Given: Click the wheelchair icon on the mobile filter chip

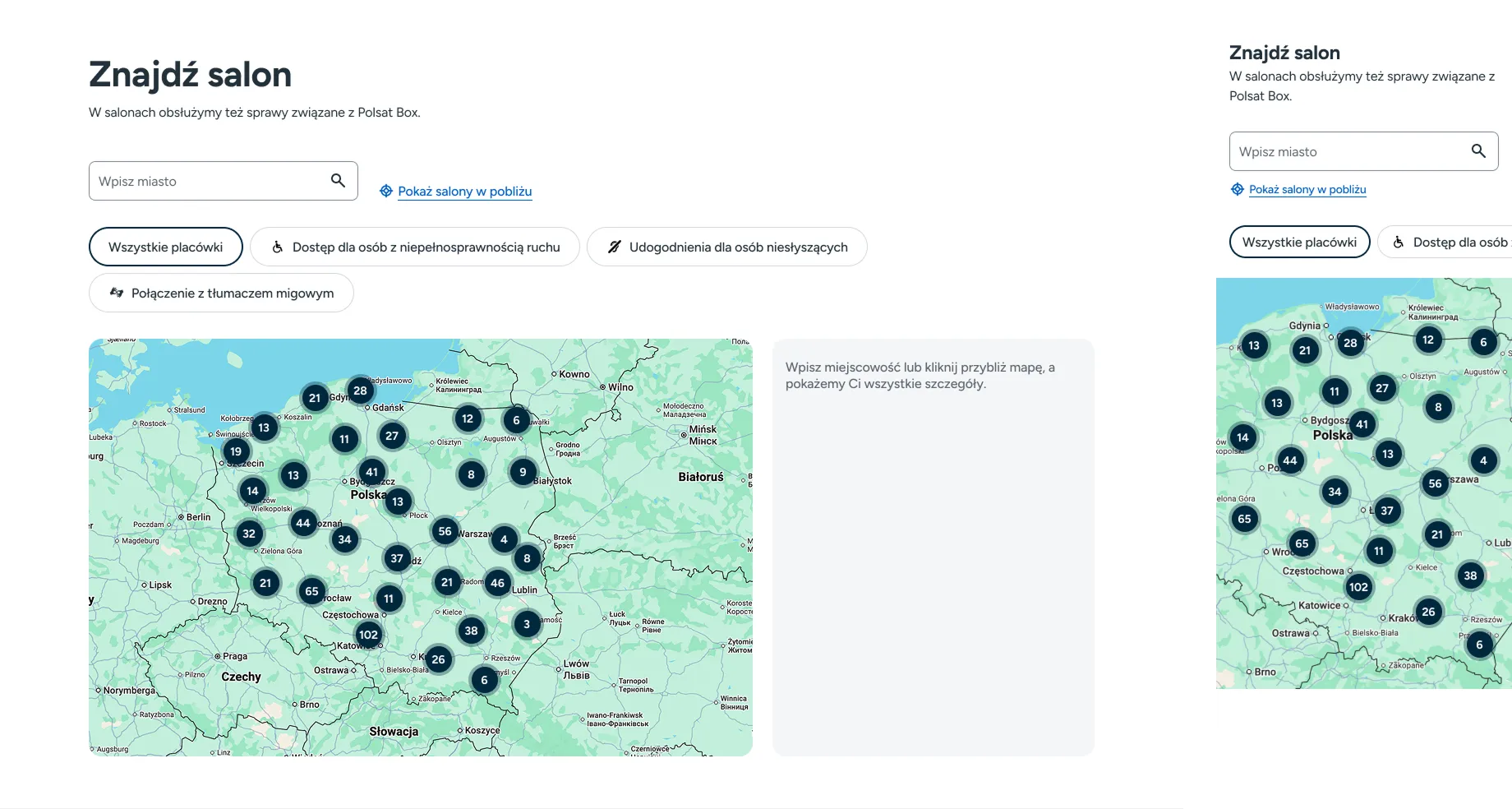Looking at the screenshot, I should click(1399, 242).
